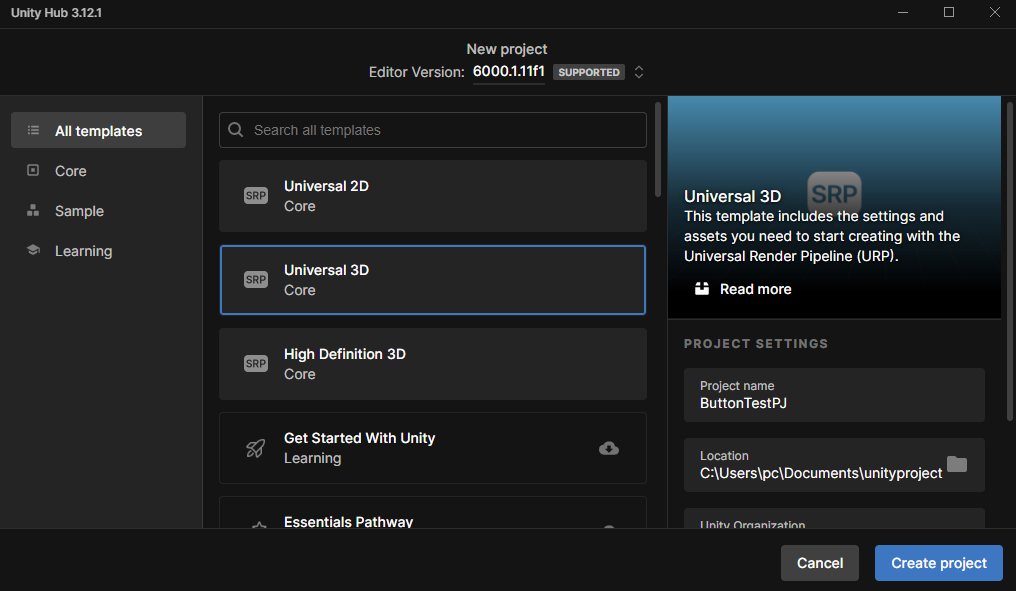The image size is (1016, 591).
Task: Select the Universal 2D template
Action: [x=433, y=196]
